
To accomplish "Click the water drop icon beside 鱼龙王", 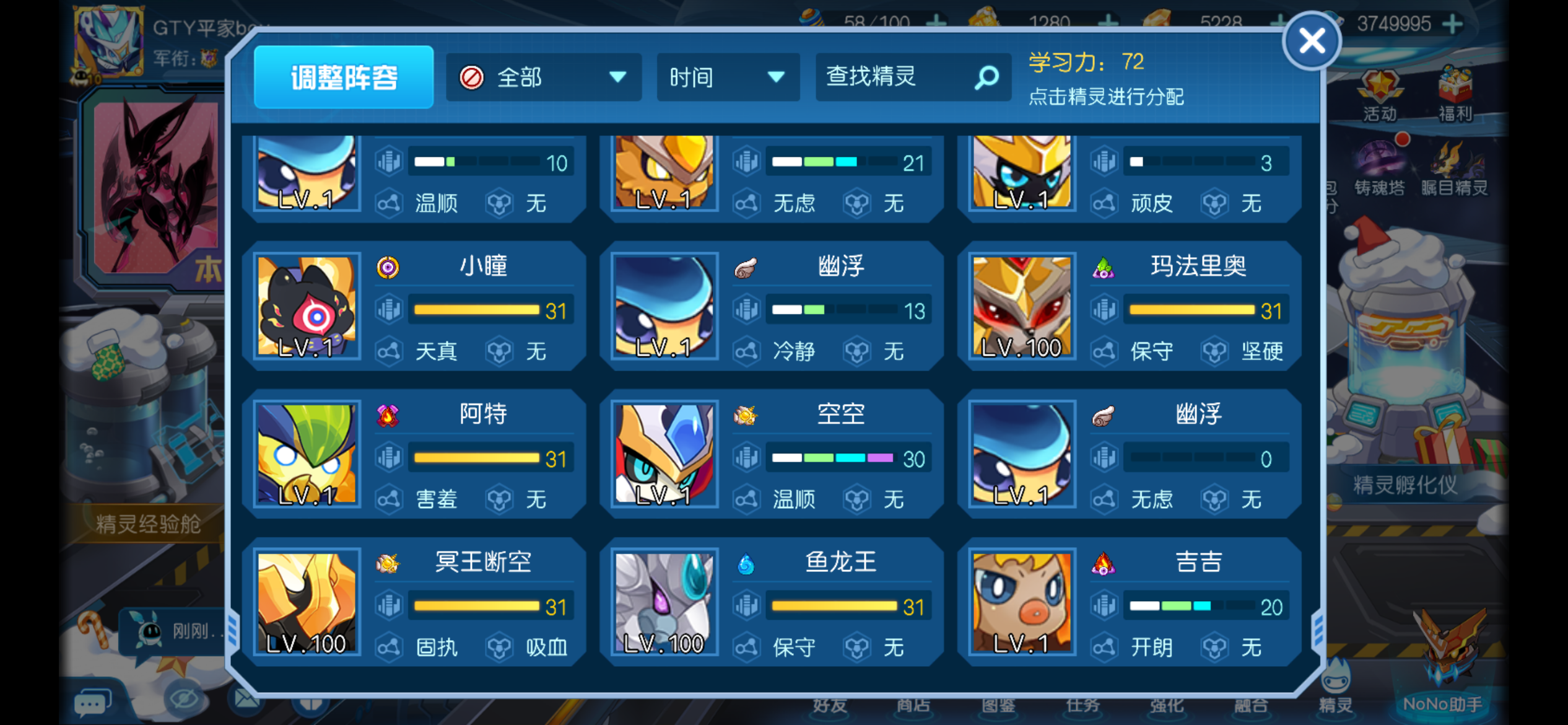I will point(746,564).
